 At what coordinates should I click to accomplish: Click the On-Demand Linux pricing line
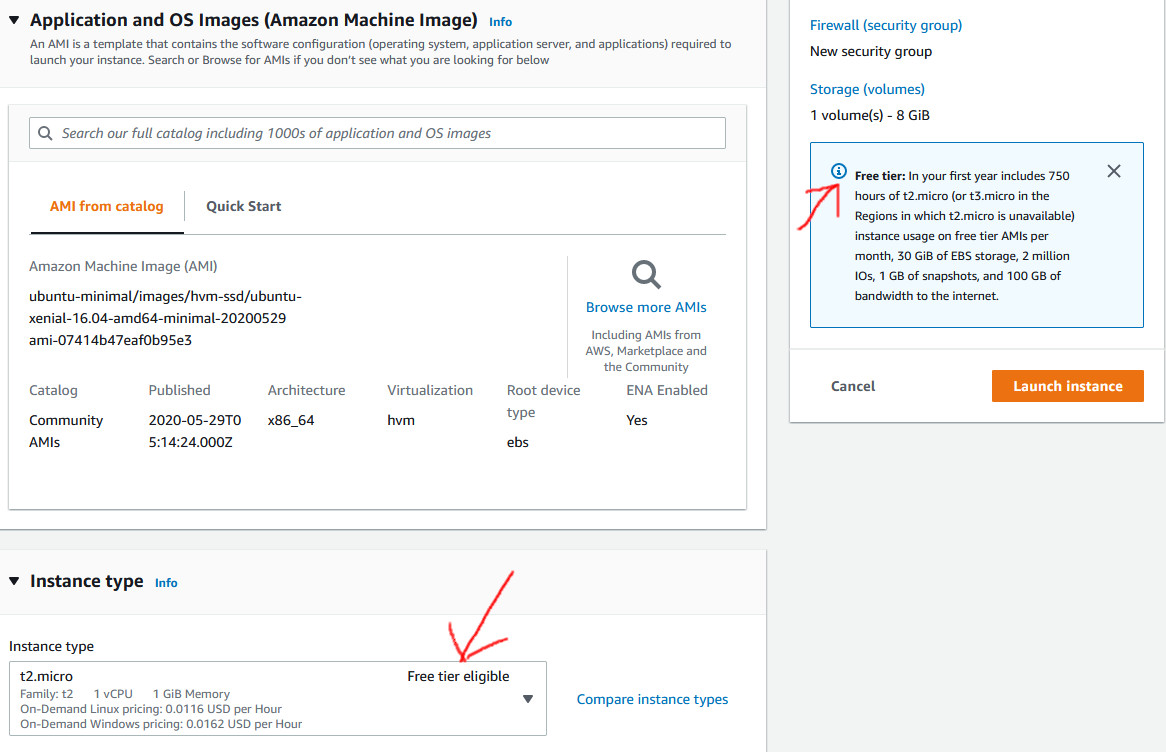click(x=151, y=709)
